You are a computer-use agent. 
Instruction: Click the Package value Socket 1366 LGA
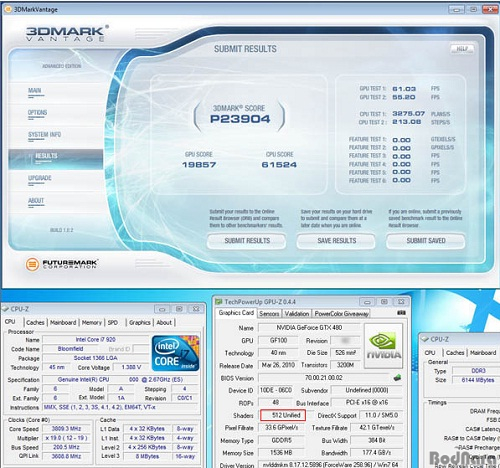coord(95,358)
